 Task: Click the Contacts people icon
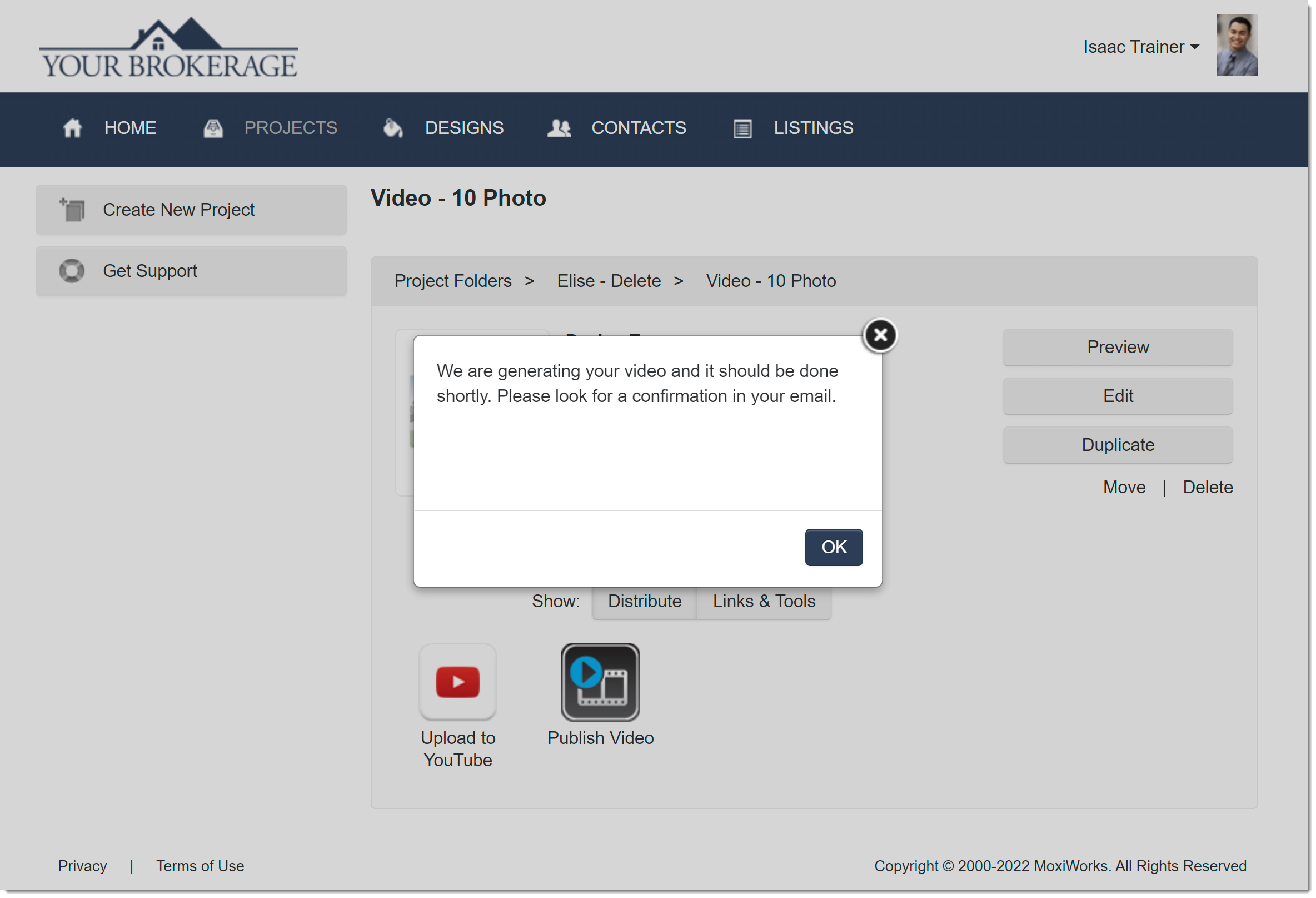tap(559, 128)
